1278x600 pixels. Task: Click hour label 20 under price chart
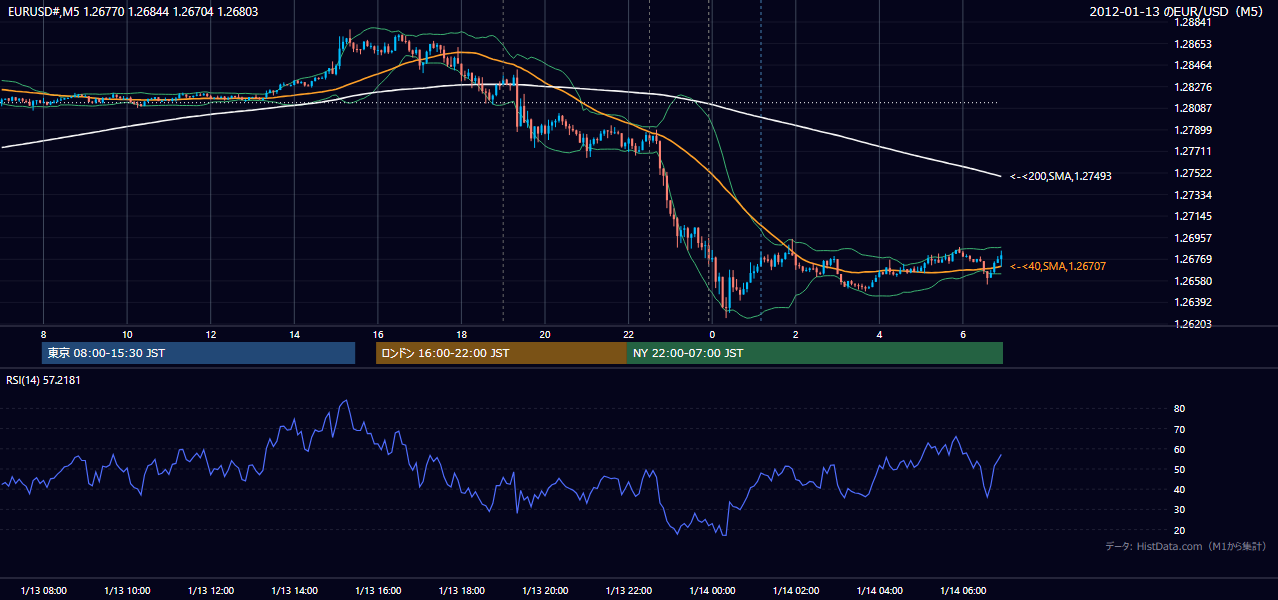coord(545,334)
